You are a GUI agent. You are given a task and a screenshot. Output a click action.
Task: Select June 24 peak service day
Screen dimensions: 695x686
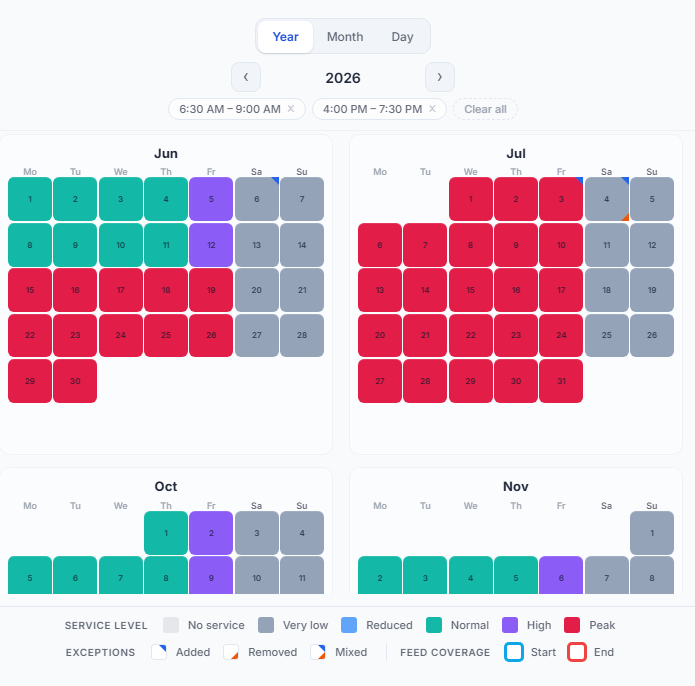pos(121,335)
